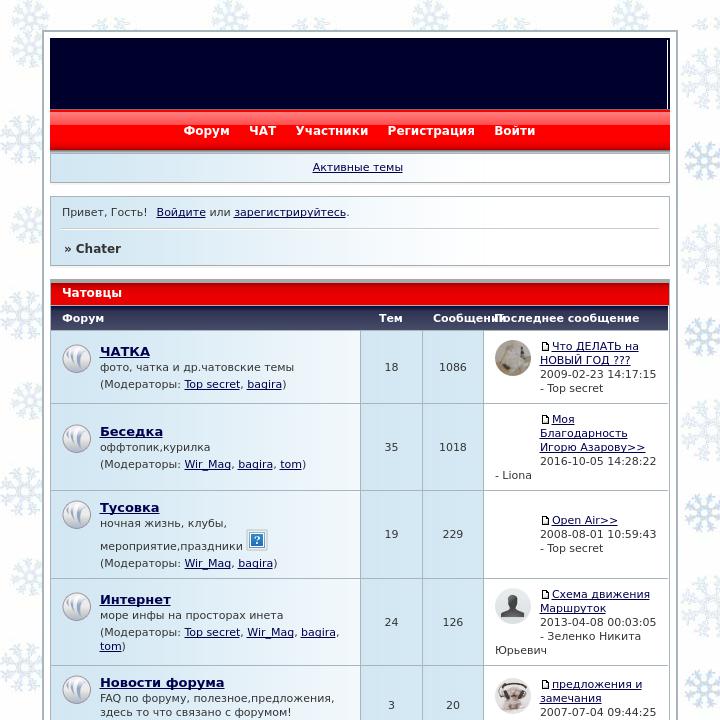Open moderator bagira in the Беседка row
The image size is (720, 720).
[x=255, y=464]
